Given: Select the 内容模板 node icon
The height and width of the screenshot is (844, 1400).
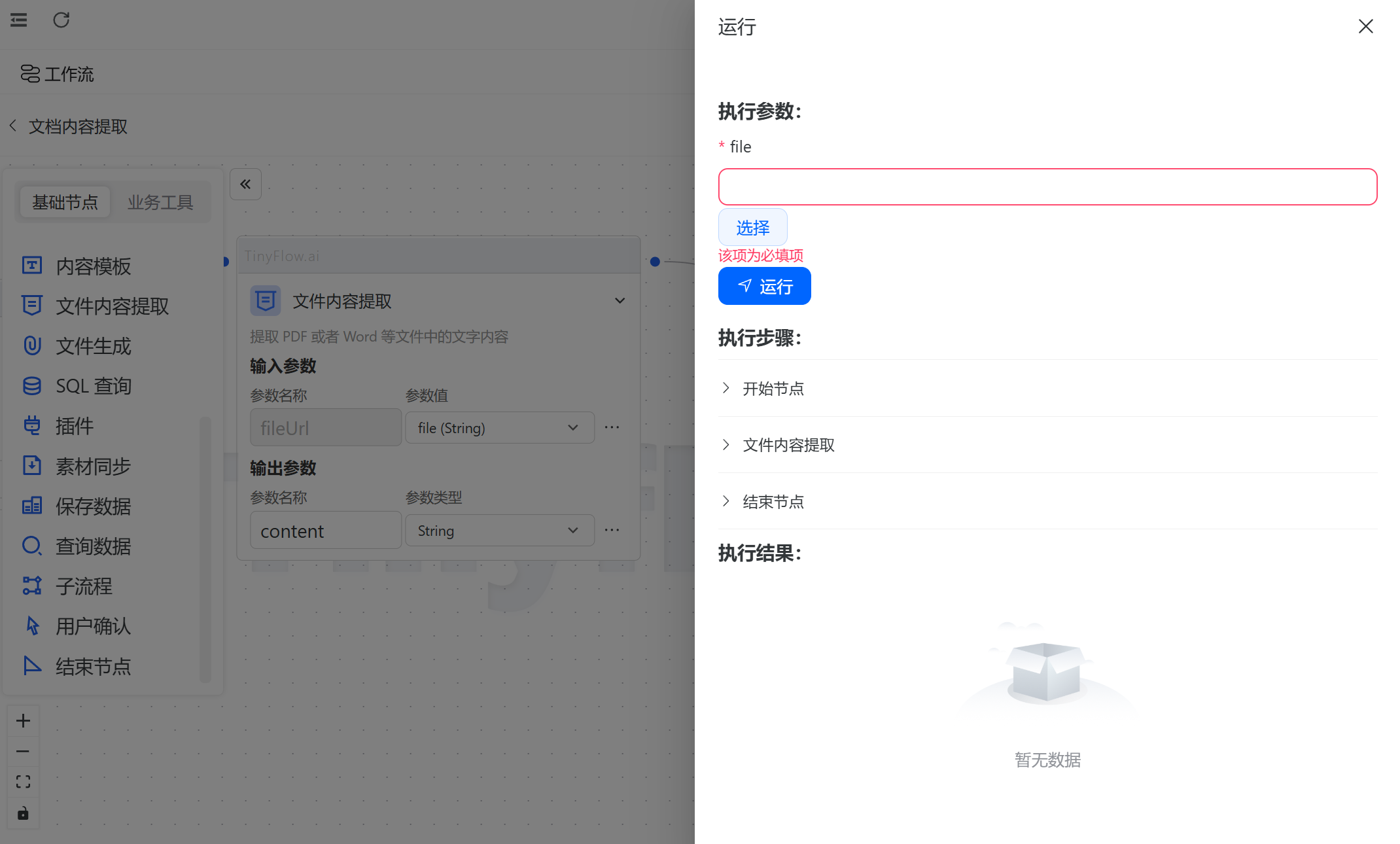Looking at the screenshot, I should [32, 266].
